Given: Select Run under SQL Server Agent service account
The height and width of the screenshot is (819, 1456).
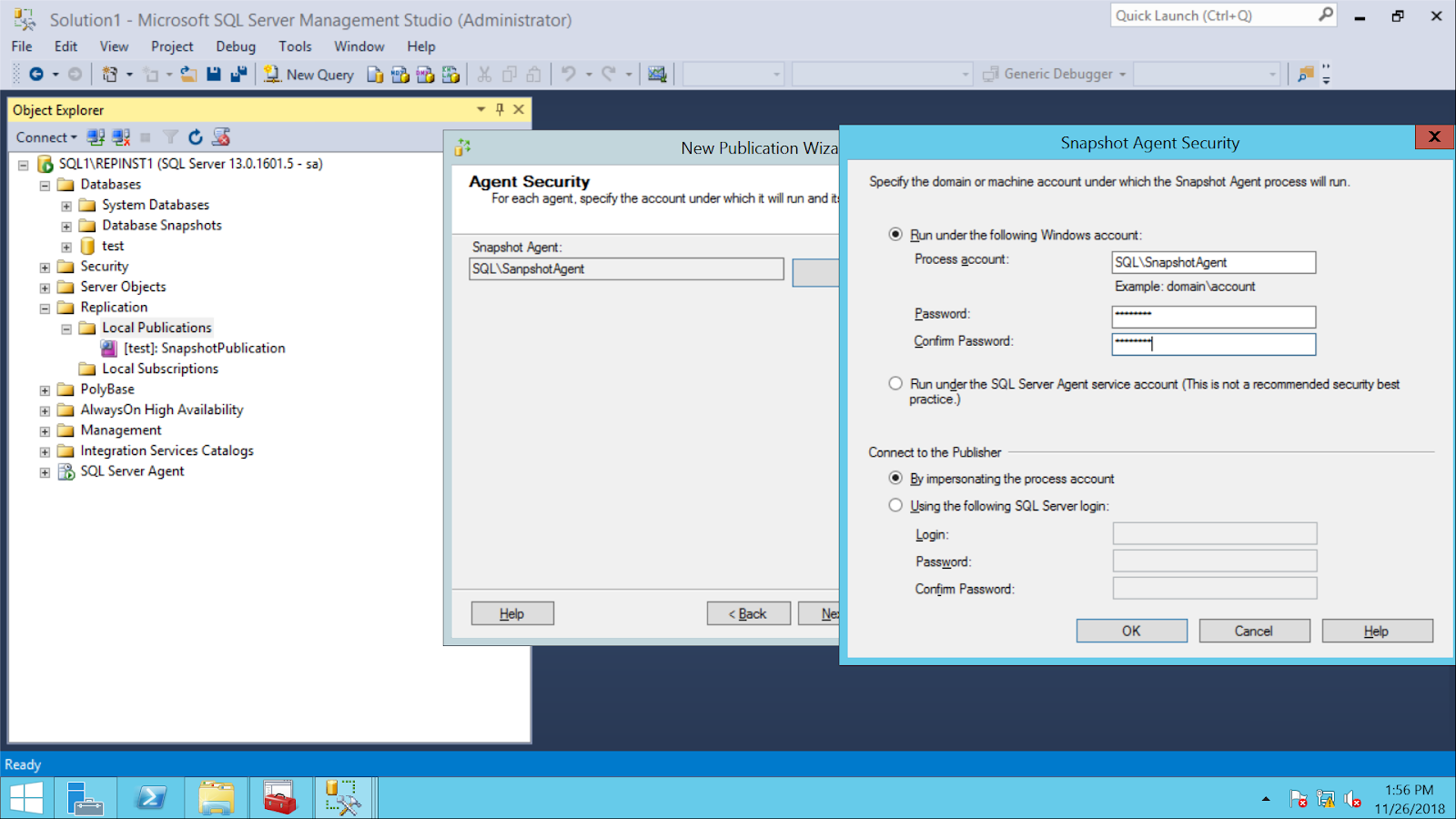Looking at the screenshot, I should (x=895, y=384).
